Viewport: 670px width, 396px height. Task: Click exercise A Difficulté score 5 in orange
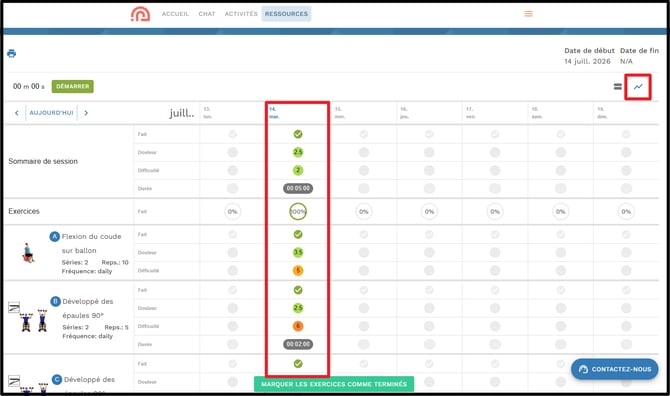pos(298,270)
